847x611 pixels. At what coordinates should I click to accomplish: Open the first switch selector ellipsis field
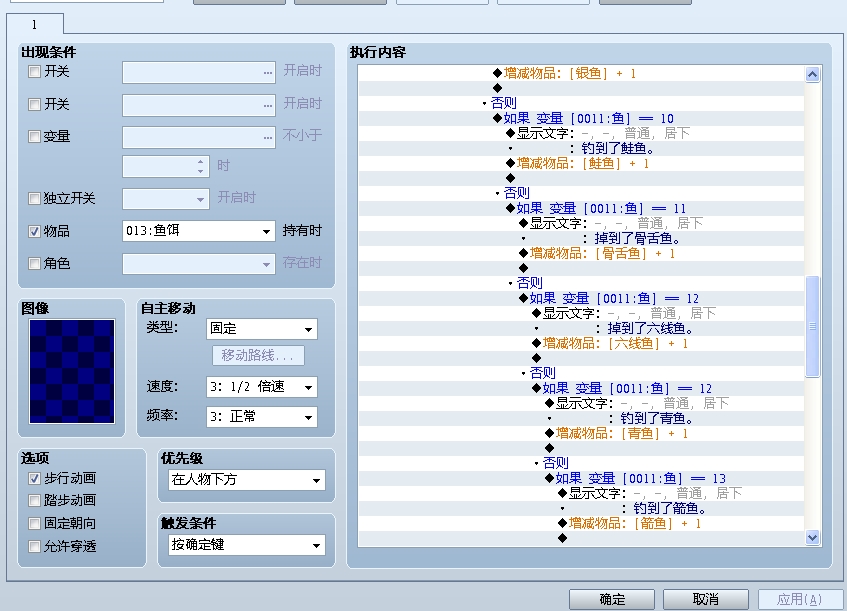point(199,72)
